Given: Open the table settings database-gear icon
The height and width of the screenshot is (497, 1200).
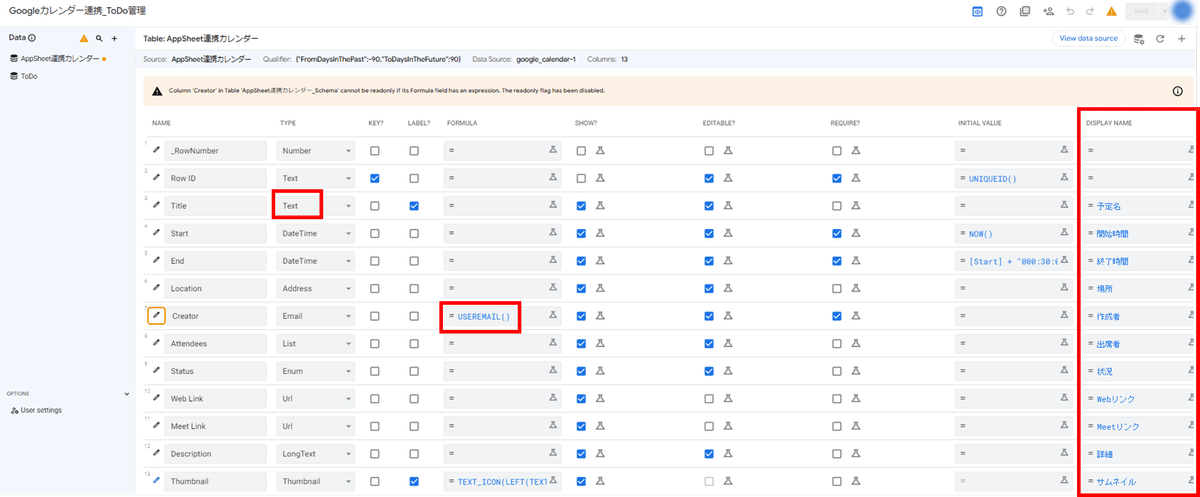Looking at the screenshot, I should click(x=1138, y=38).
